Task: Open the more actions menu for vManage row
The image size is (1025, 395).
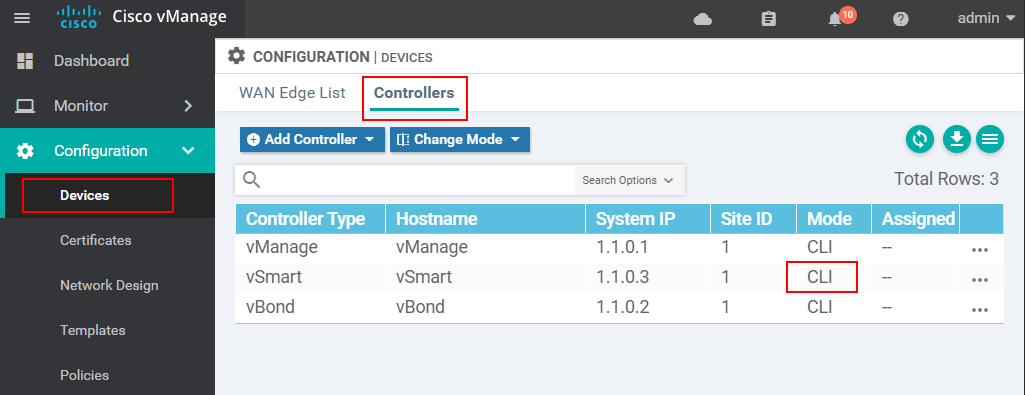Action: tap(979, 250)
